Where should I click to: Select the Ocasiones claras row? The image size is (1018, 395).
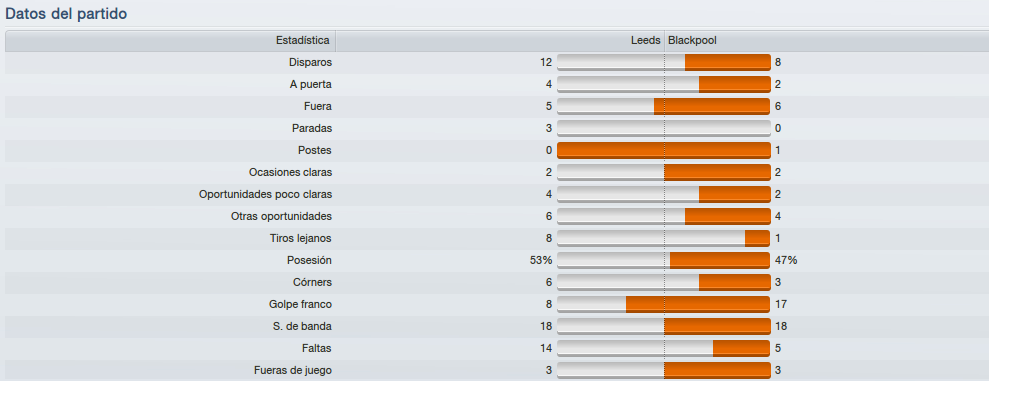tap(497, 173)
